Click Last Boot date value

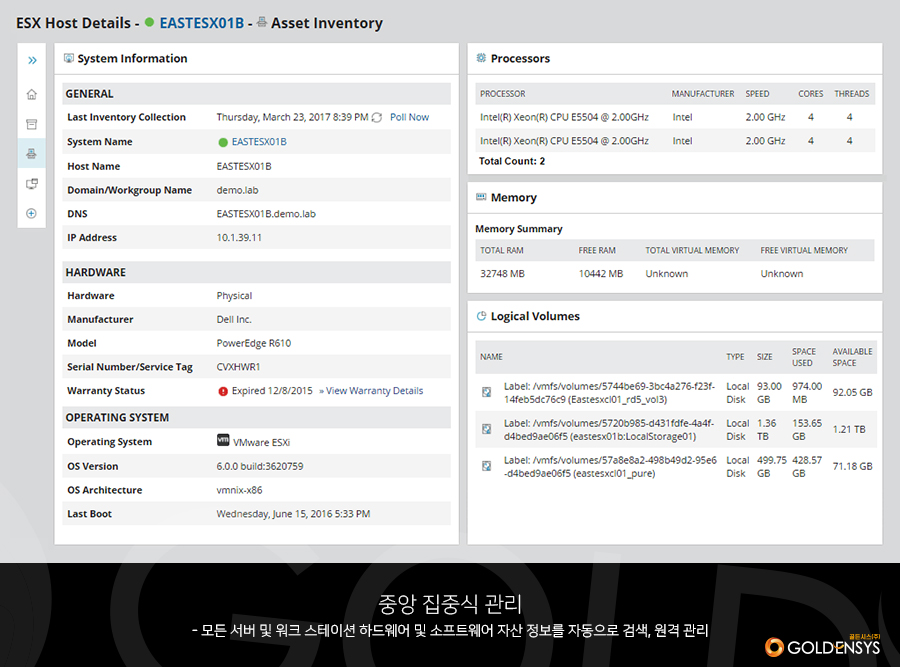tap(293, 514)
